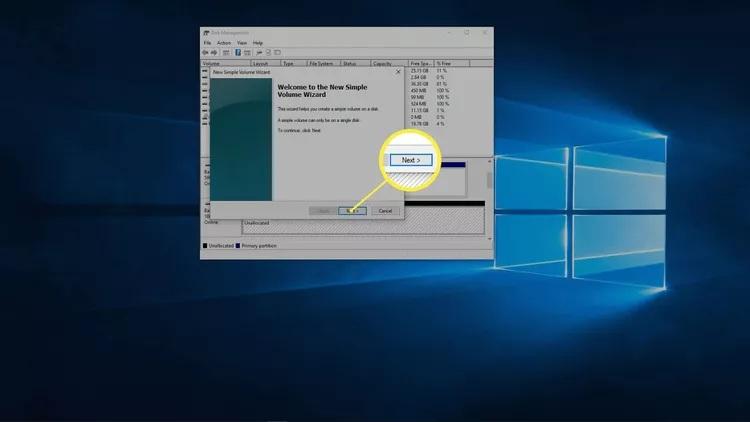Click the blue Primary partition legend swatch

coord(238,245)
